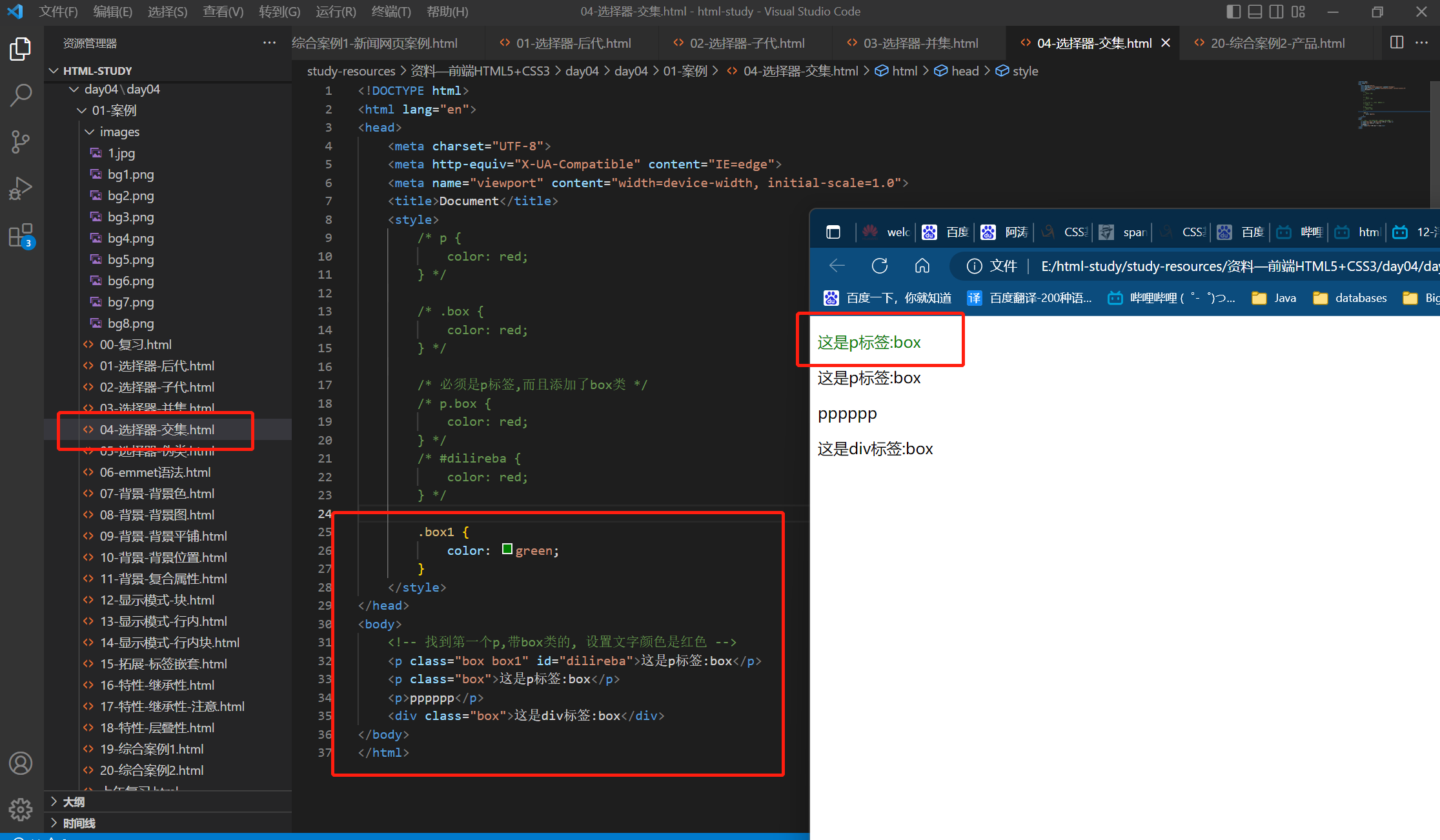Click the site info icon in address bar
1440x840 pixels.
[975, 266]
